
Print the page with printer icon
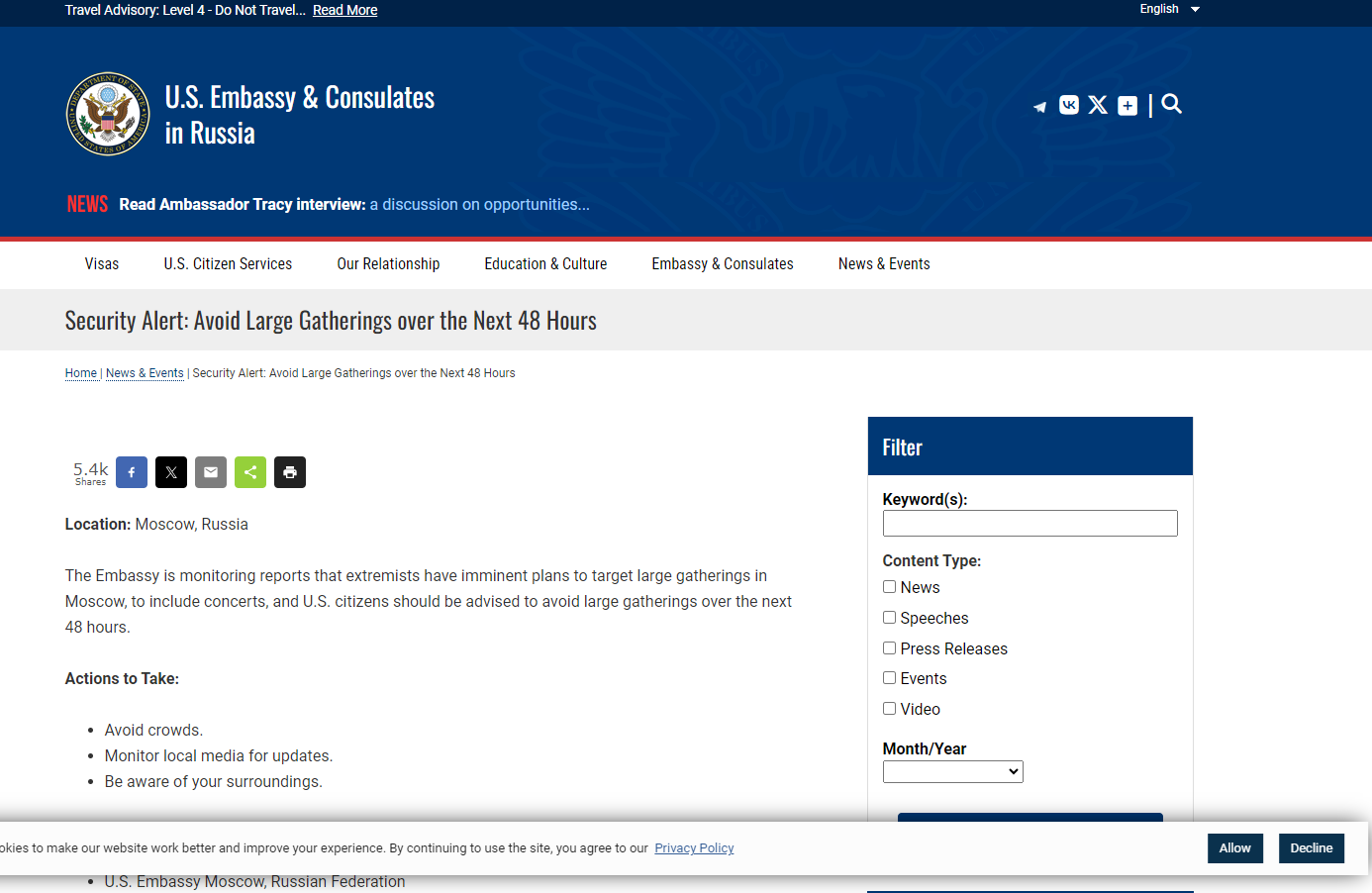click(290, 472)
